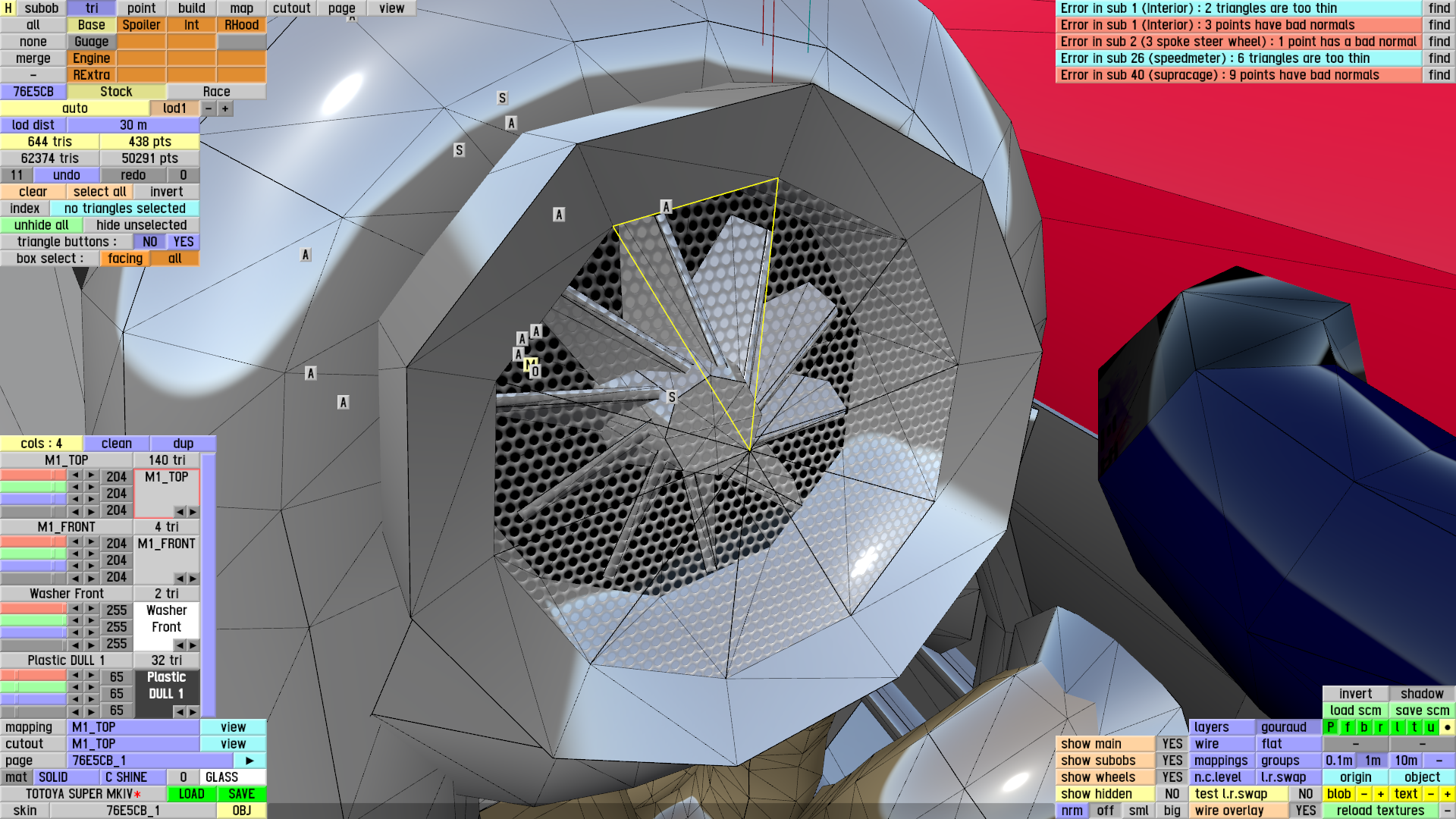Image resolution: width=1456 pixels, height=819 pixels.
Task: Select the Plastic DULL 1 colour swatch
Action: pyautogui.click(x=166, y=686)
